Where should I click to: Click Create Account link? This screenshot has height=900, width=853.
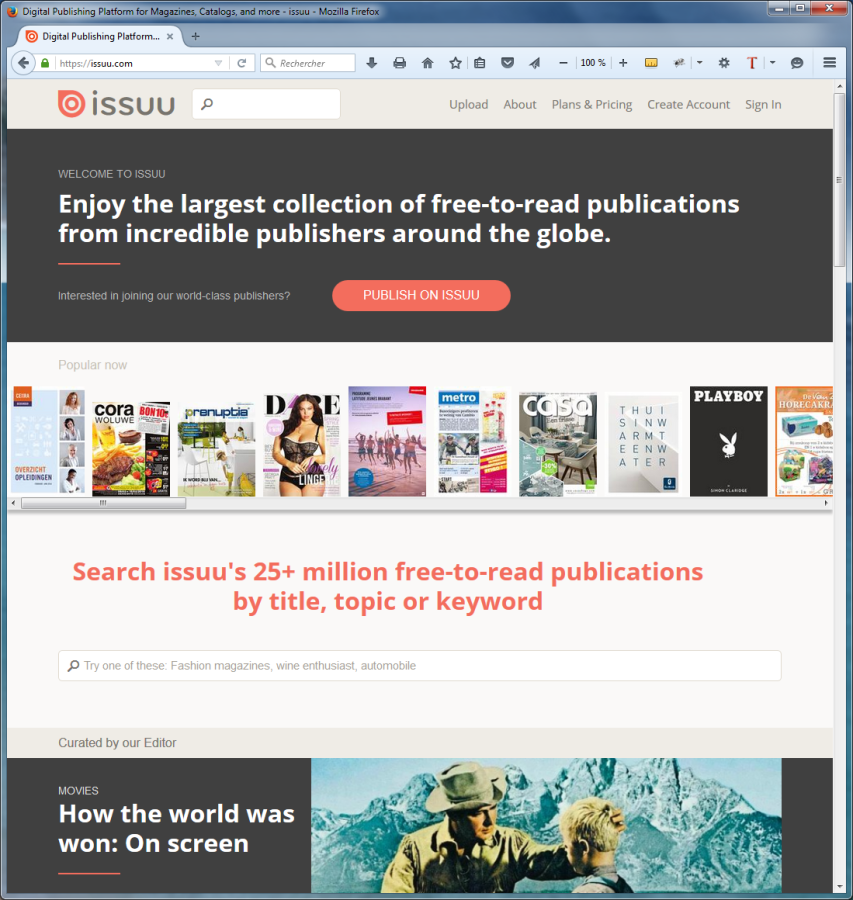pos(688,104)
